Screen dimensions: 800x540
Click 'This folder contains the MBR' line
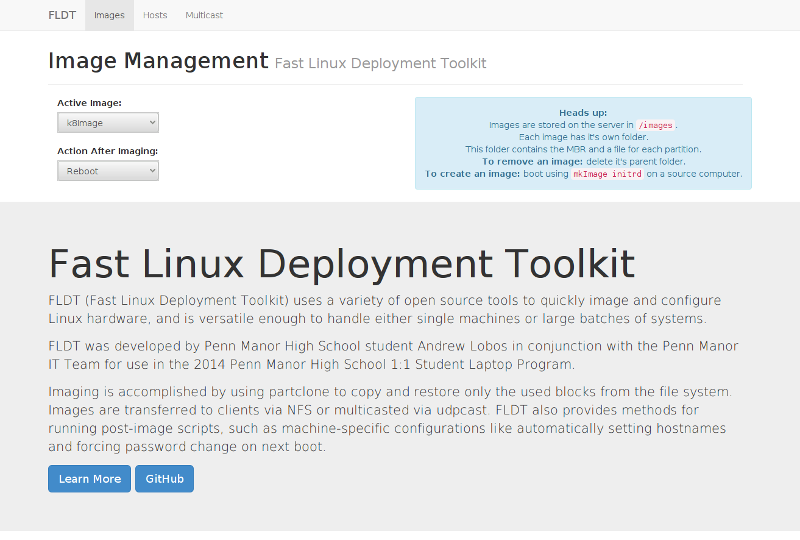583,150
